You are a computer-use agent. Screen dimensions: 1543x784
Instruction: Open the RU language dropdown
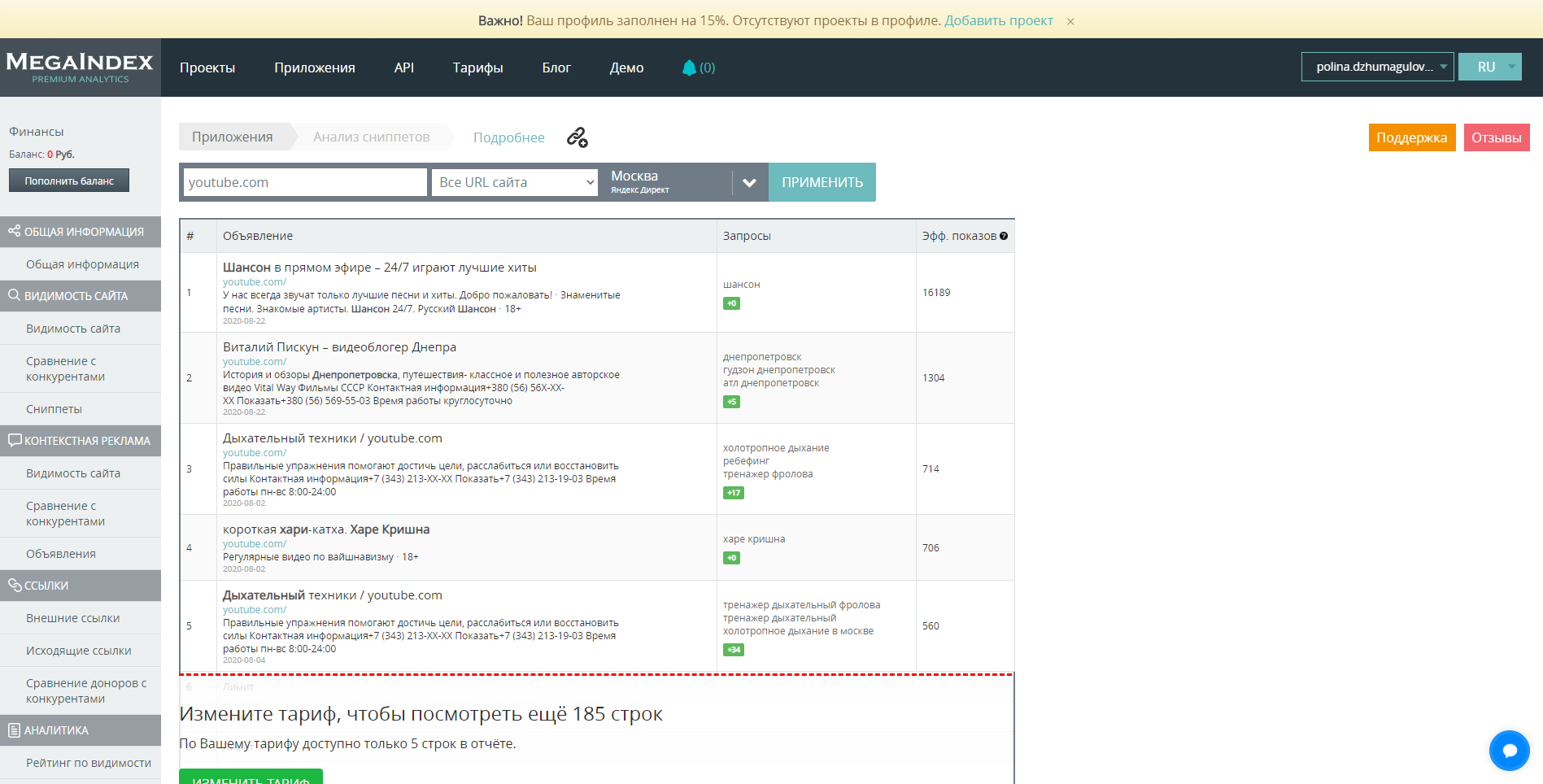pyautogui.click(x=1489, y=67)
